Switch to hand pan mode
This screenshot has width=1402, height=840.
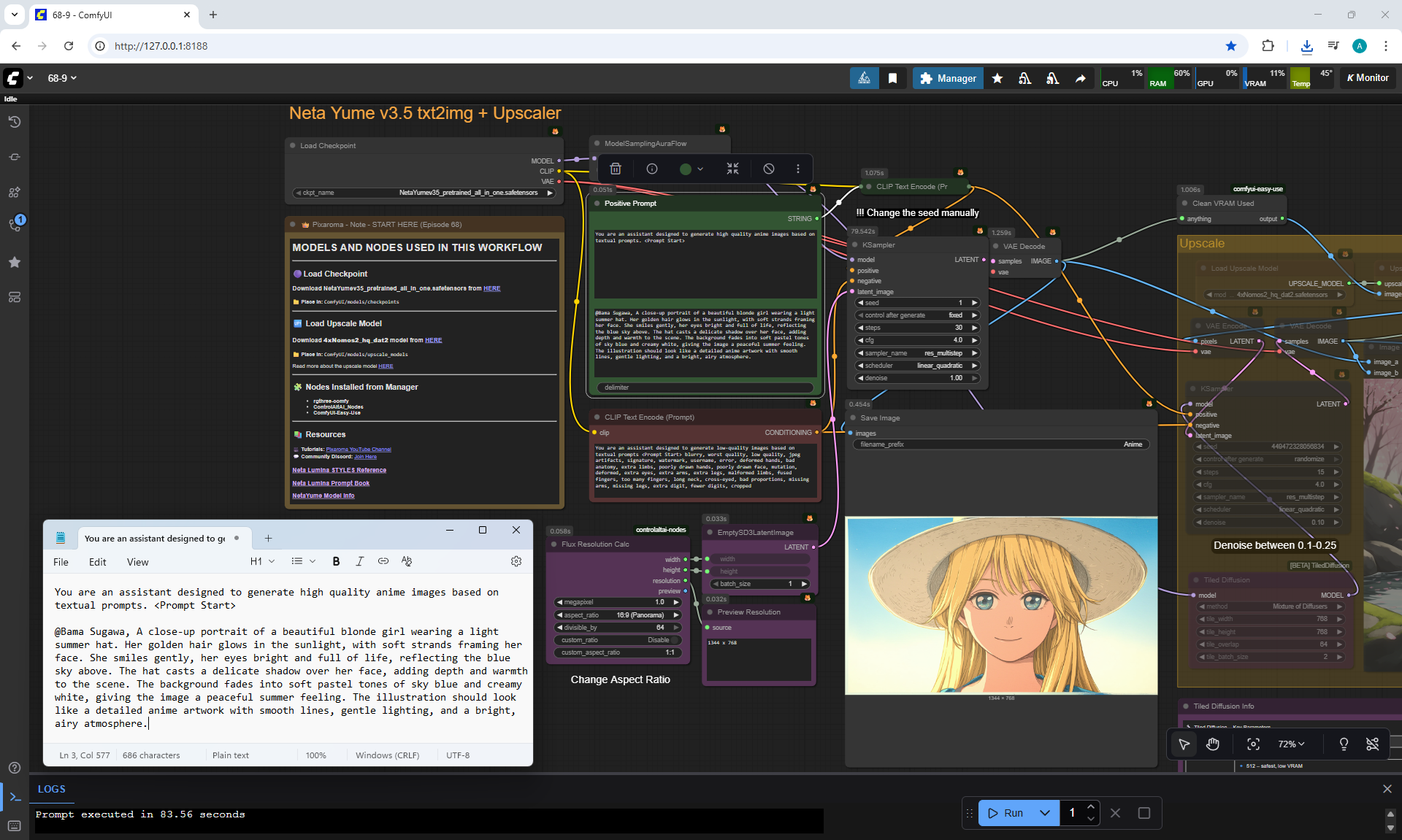[x=1213, y=744]
